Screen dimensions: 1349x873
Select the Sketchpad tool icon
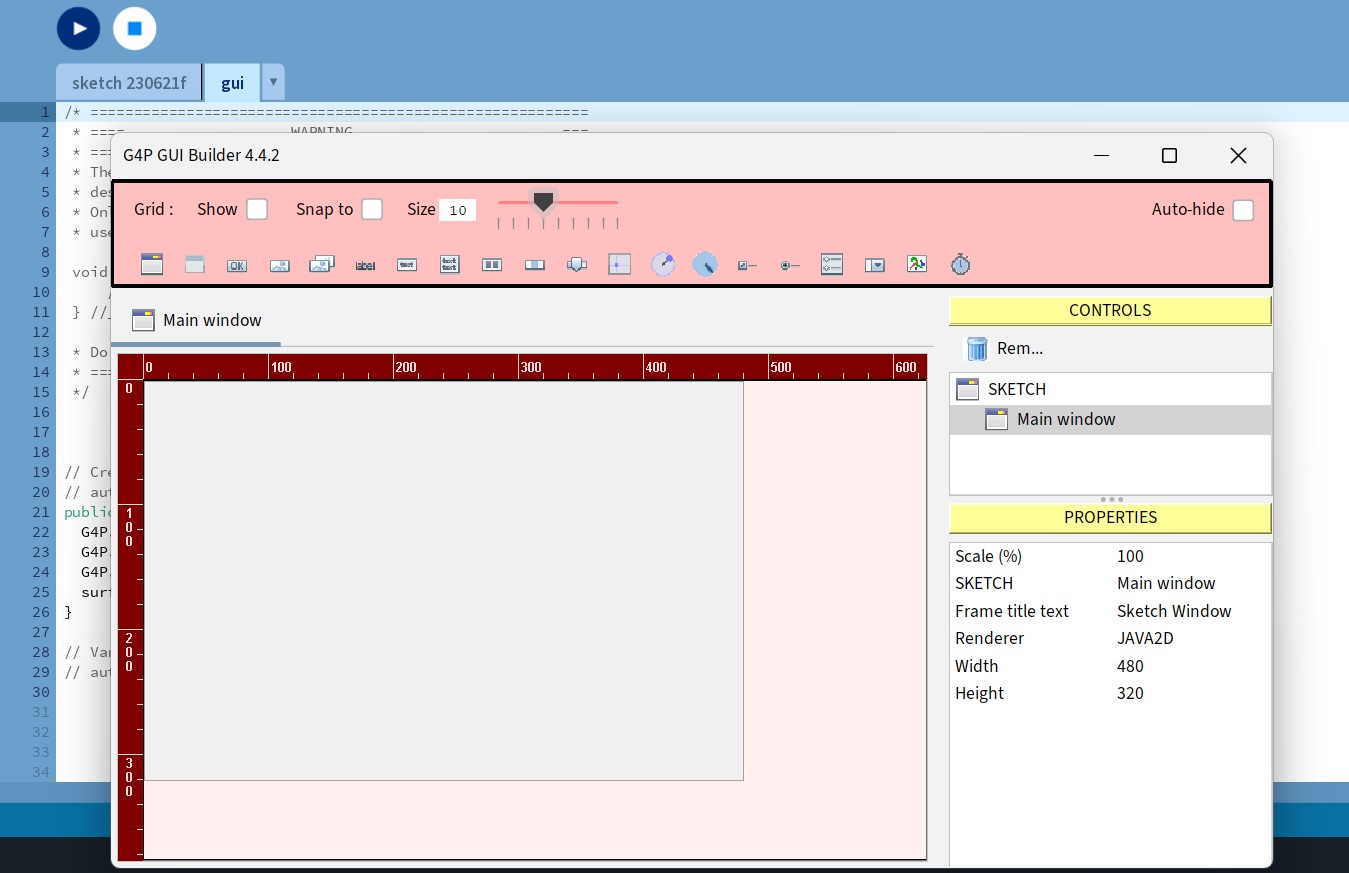click(x=917, y=264)
